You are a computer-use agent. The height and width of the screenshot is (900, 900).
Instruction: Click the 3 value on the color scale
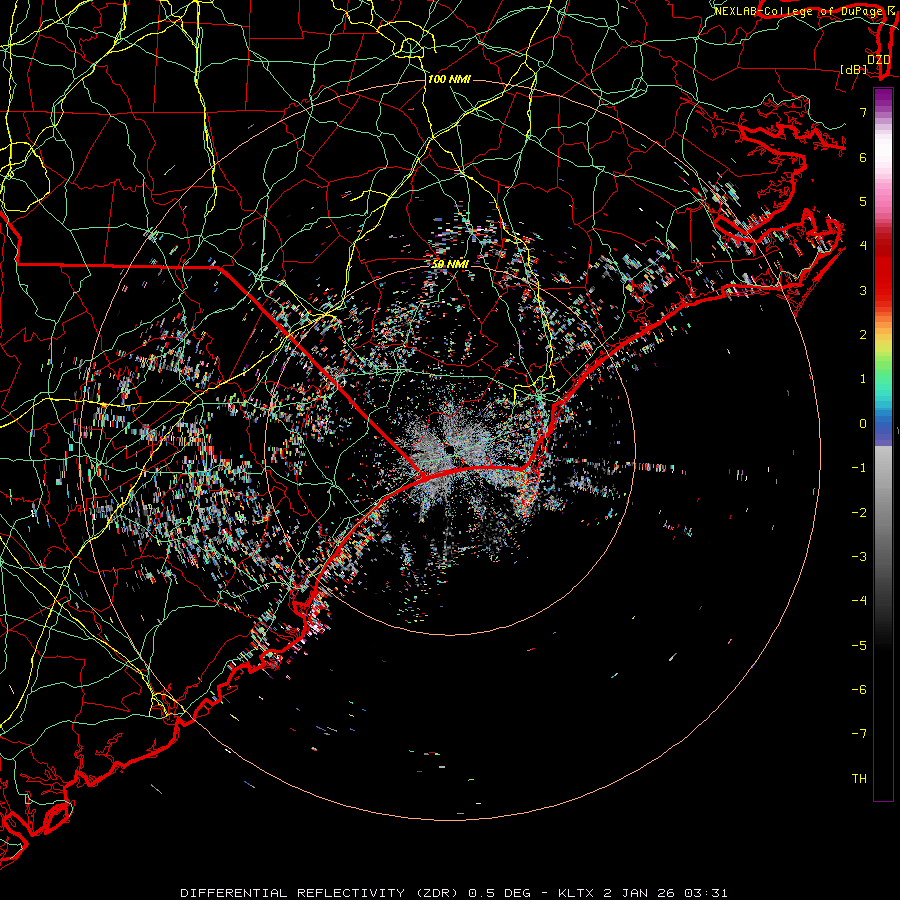(863, 290)
